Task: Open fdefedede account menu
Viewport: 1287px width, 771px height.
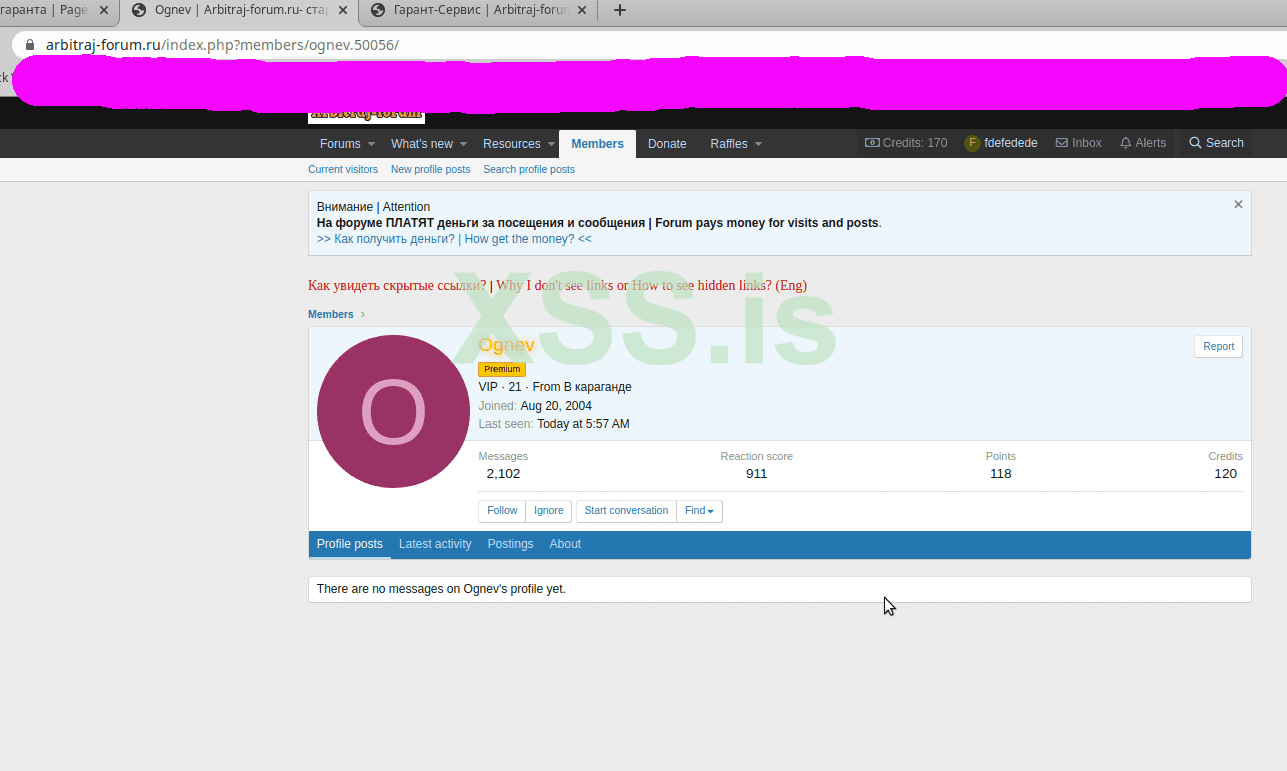Action: (1000, 143)
